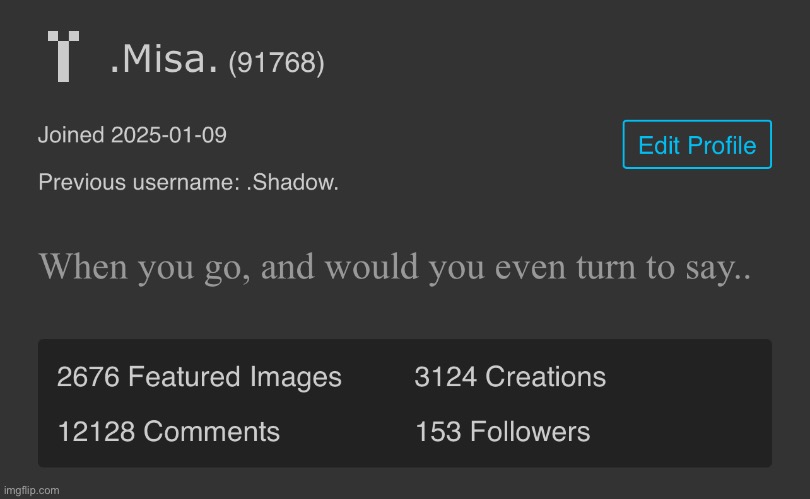Click the word 'Featured' in stats panel

coord(184,376)
